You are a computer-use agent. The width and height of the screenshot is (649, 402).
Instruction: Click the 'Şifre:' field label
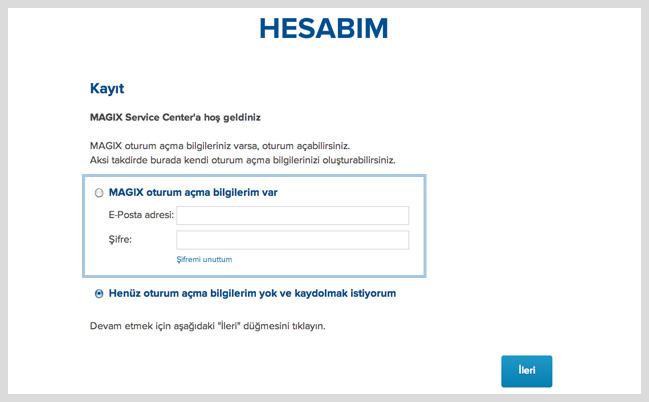120,239
